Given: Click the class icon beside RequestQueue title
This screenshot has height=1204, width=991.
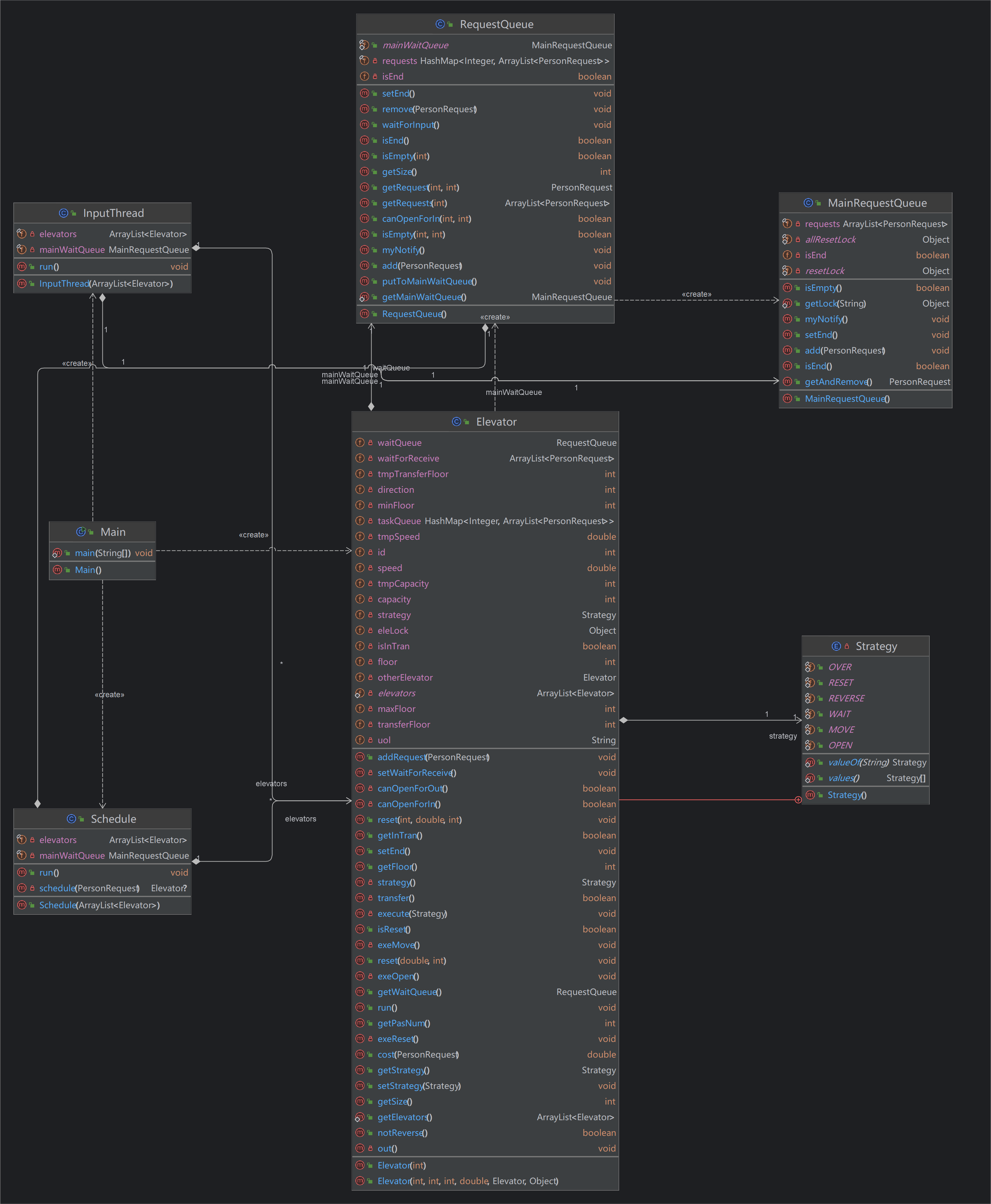Looking at the screenshot, I should coord(440,24).
